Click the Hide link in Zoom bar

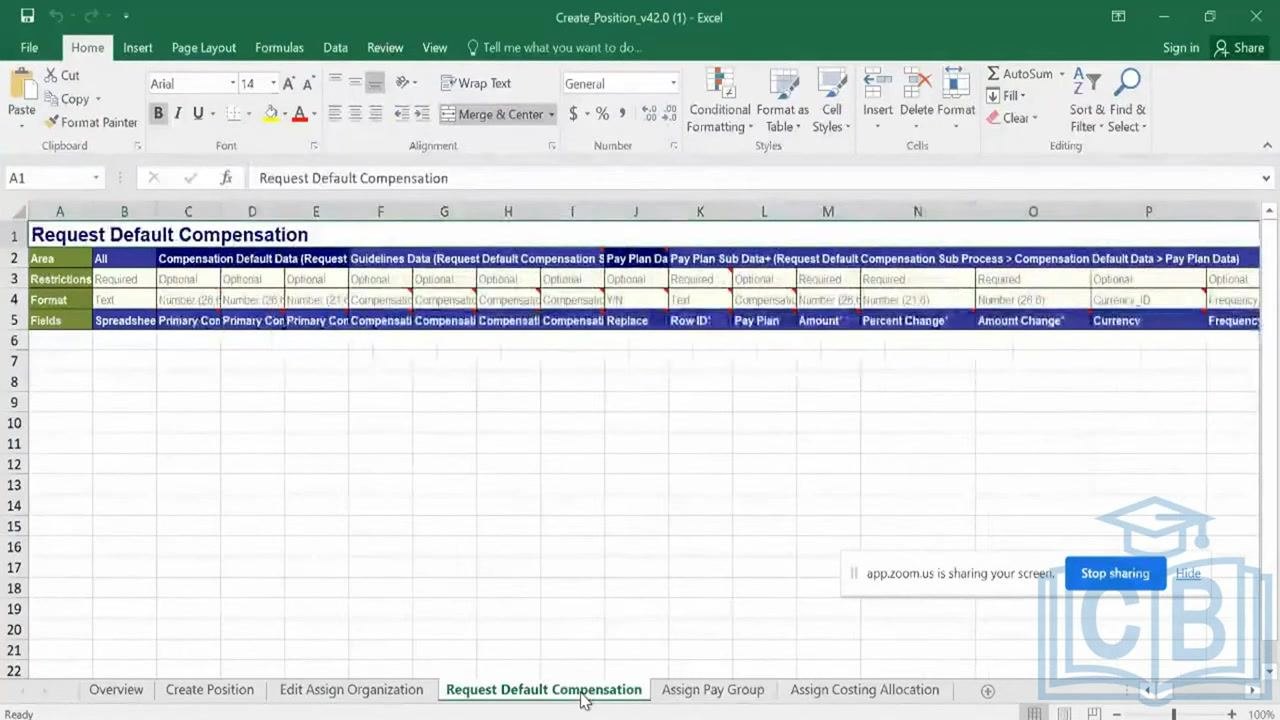pyautogui.click(x=1188, y=573)
